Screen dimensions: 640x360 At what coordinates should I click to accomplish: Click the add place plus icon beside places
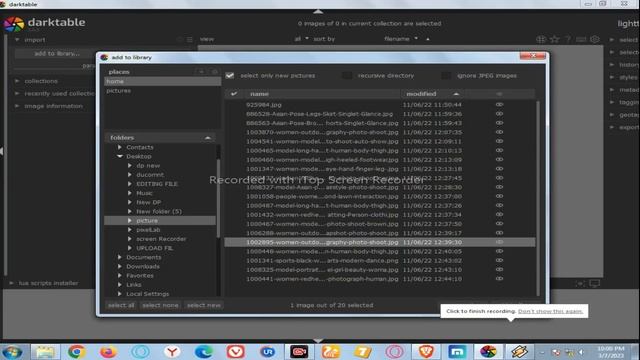click(201, 71)
